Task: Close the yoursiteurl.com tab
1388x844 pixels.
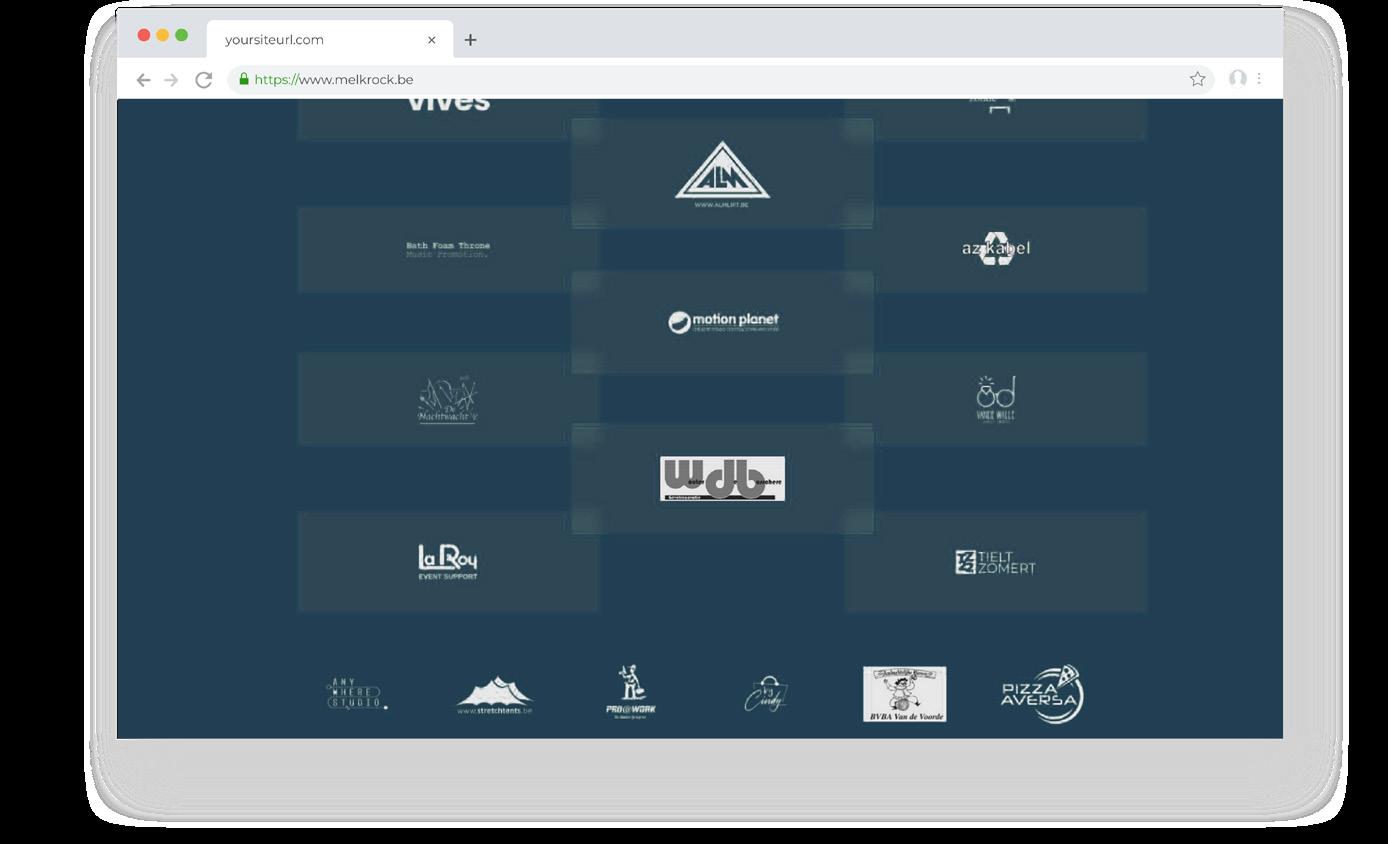Action: pos(432,40)
